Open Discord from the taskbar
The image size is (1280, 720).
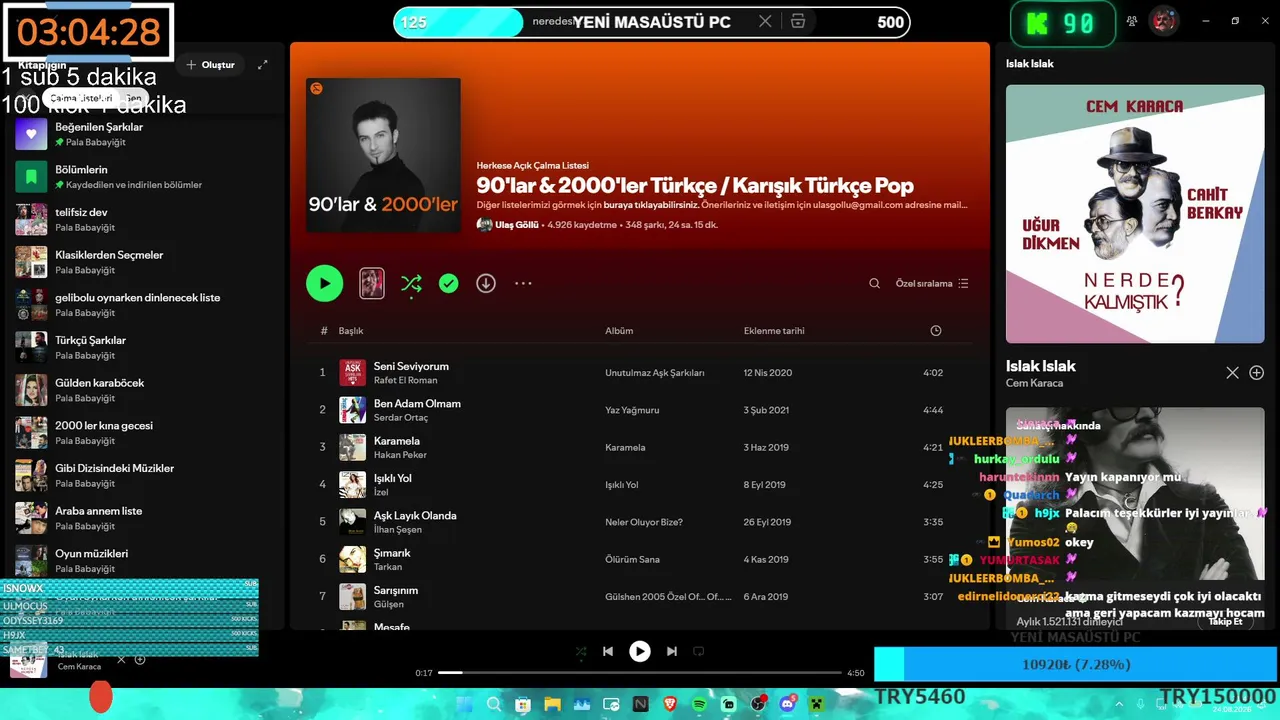788,704
